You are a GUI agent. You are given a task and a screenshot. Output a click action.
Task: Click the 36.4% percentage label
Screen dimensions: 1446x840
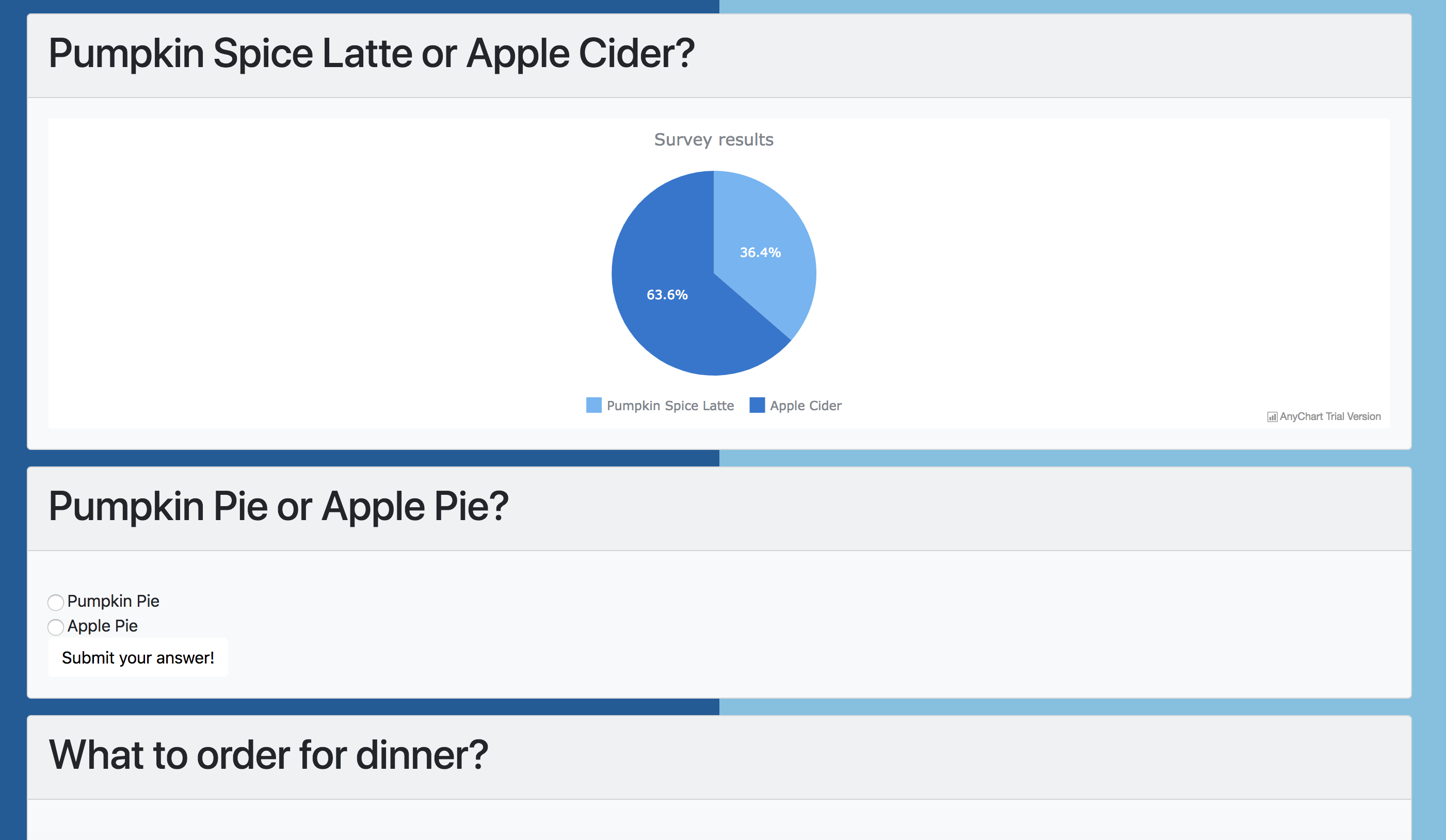760,252
